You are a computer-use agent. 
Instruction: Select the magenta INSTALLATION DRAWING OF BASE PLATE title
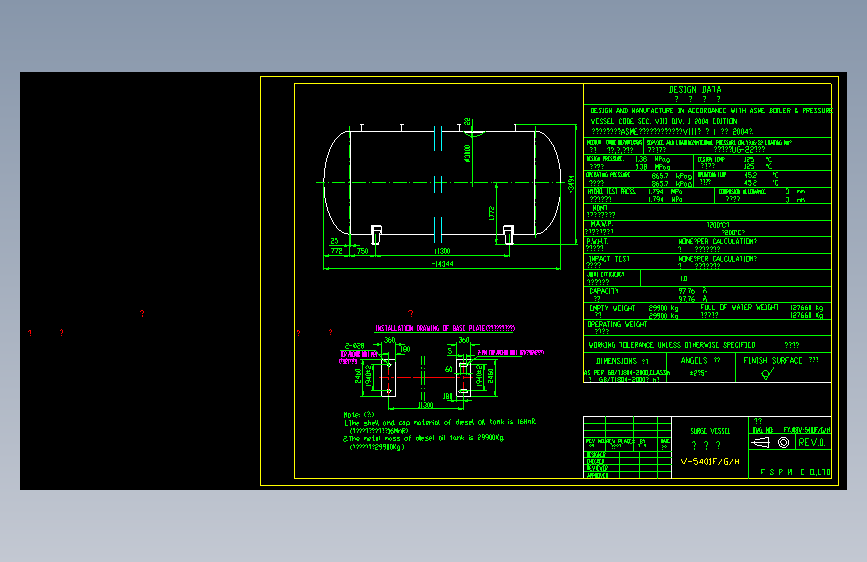pyautogui.click(x=445, y=328)
